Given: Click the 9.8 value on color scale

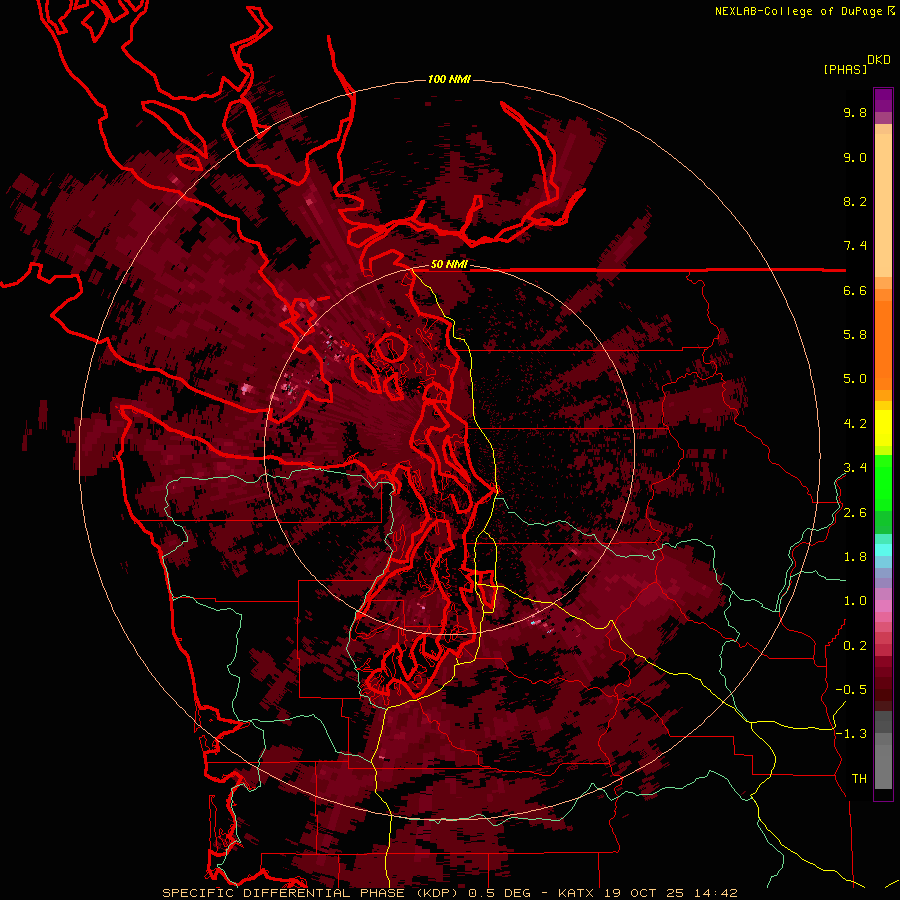Looking at the screenshot, I should pyautogui.click(x=855, y=112).
